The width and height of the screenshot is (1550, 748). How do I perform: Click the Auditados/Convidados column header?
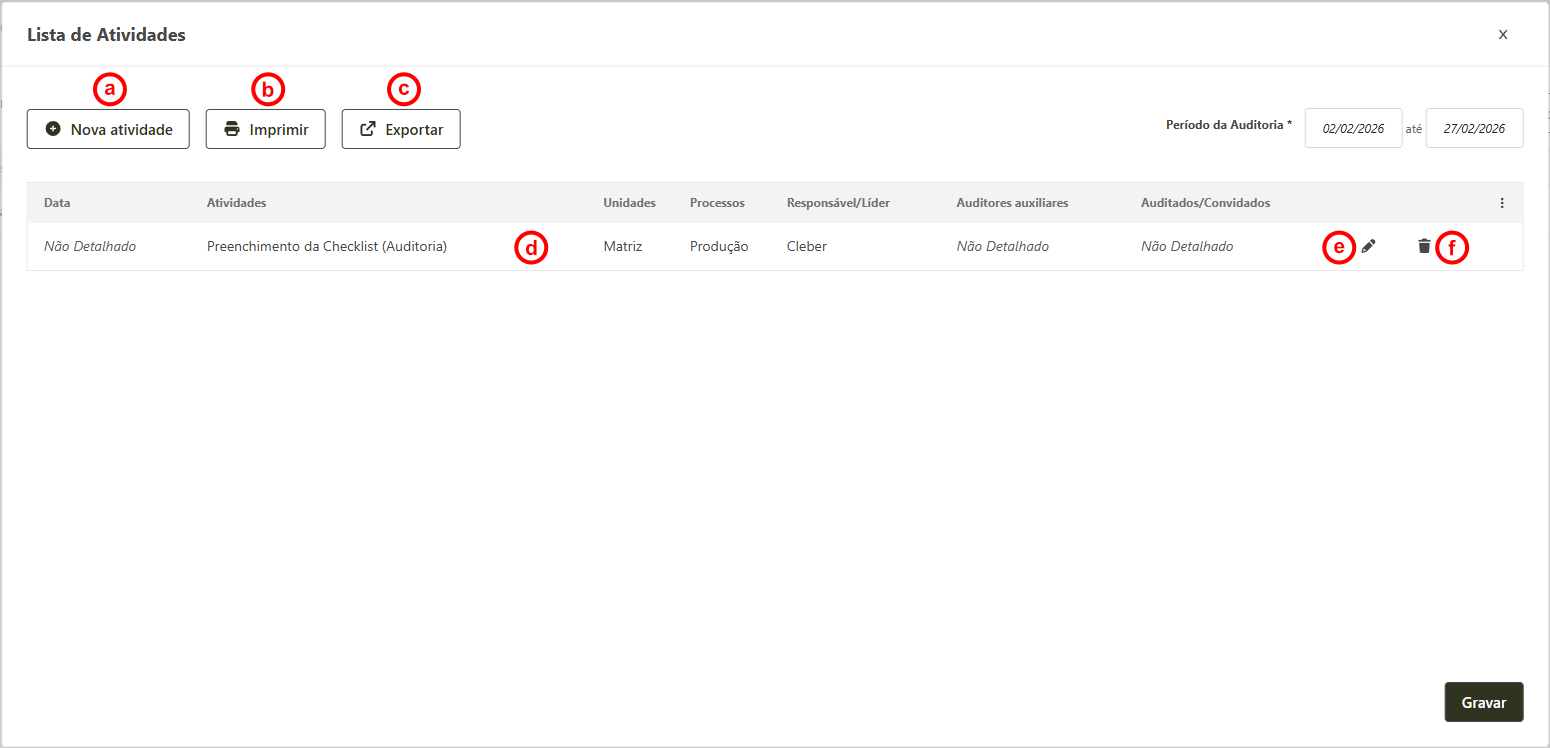(1205, 203)
